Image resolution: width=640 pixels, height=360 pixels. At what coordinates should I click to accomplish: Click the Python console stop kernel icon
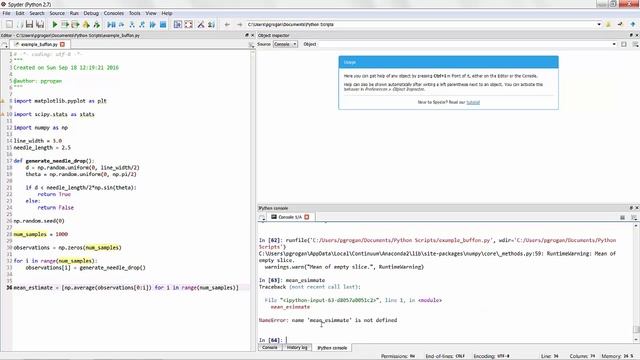[622, 218]
